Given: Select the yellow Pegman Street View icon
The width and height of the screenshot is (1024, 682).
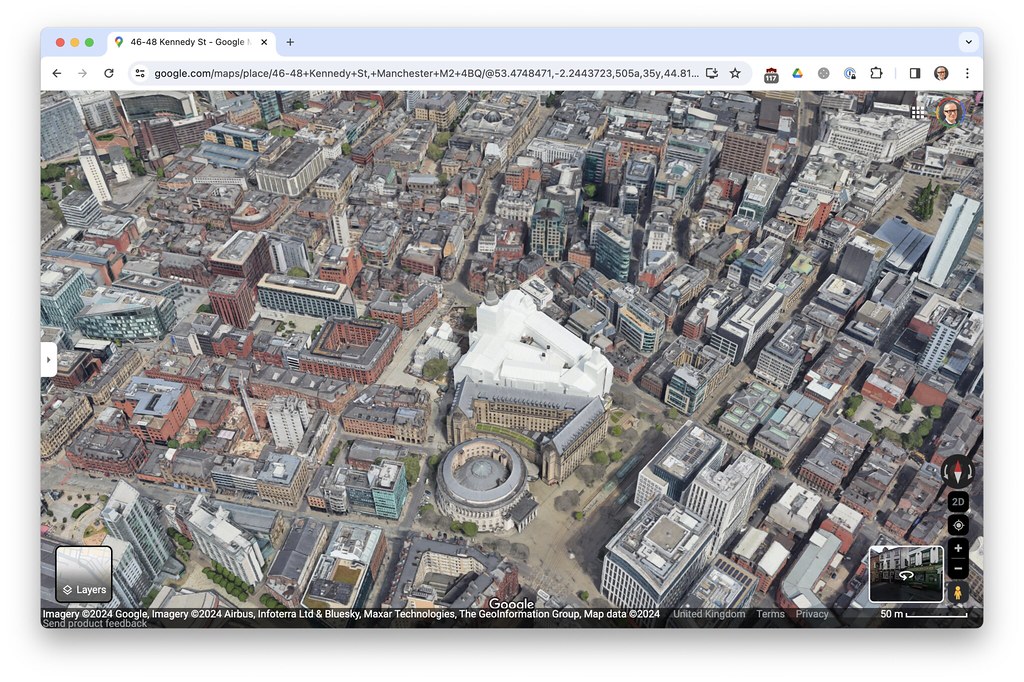Looking at the screenshot, I should (x=957, y=592).
